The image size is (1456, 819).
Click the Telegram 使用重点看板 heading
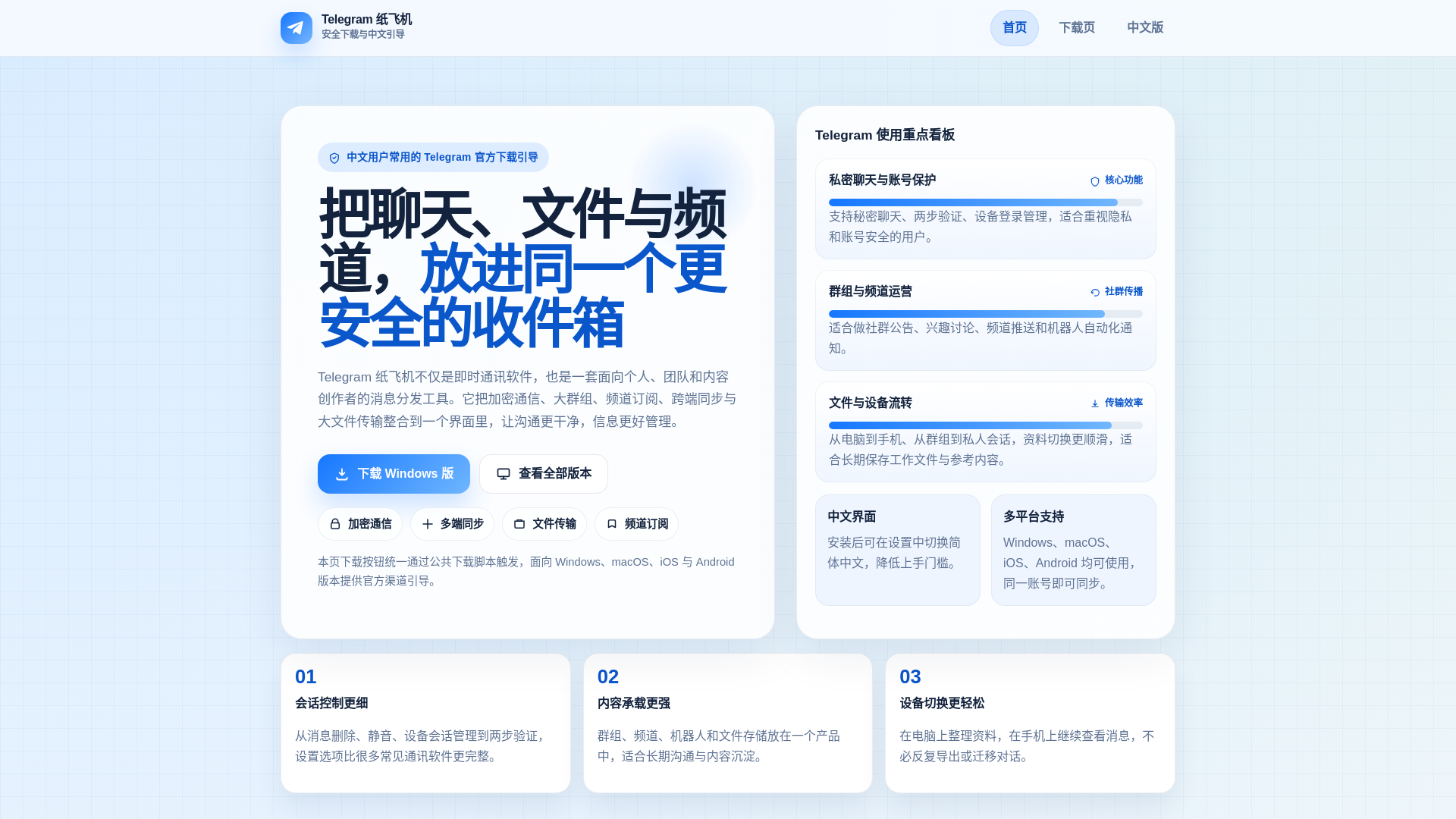pos(885,135)
